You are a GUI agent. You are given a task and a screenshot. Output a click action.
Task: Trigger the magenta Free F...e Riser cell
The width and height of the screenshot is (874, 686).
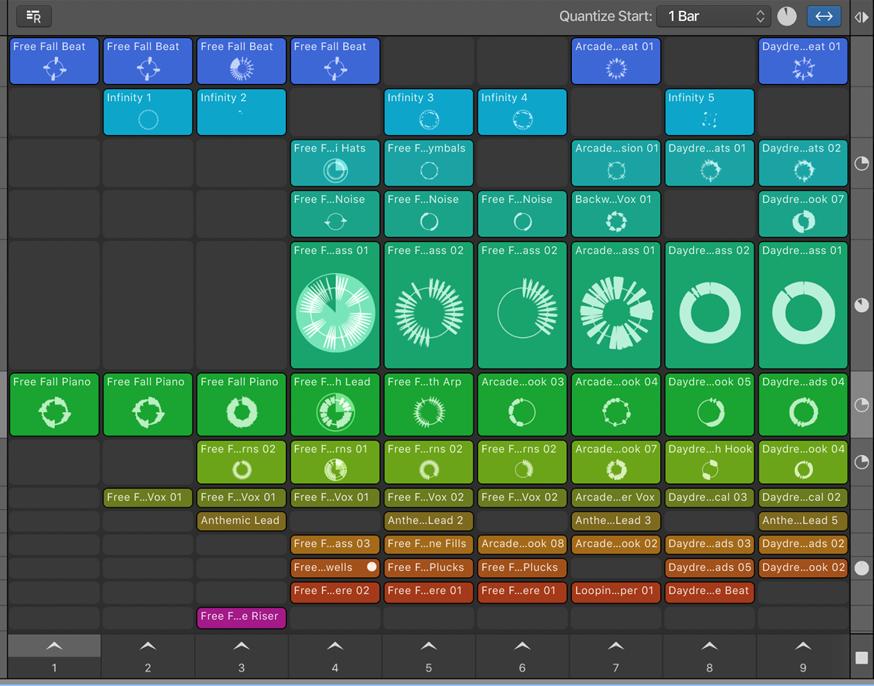241,617
